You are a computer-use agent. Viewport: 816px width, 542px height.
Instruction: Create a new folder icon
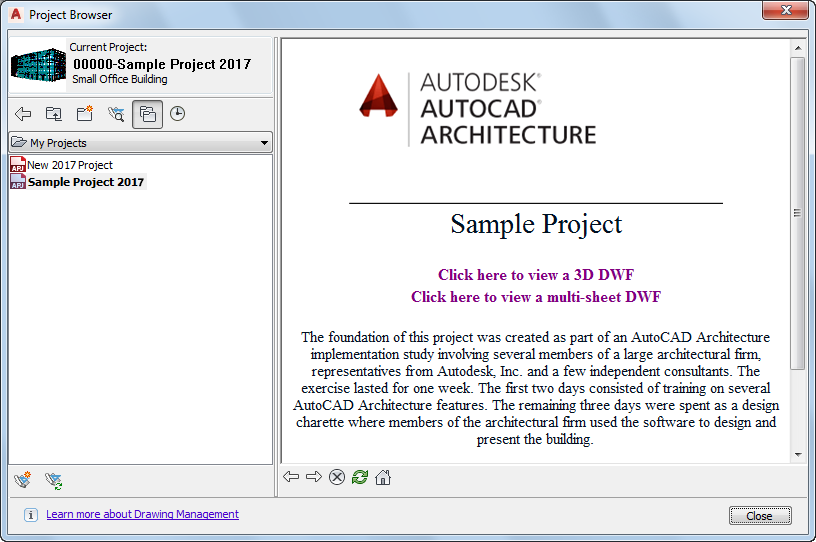tap(85, 114)
